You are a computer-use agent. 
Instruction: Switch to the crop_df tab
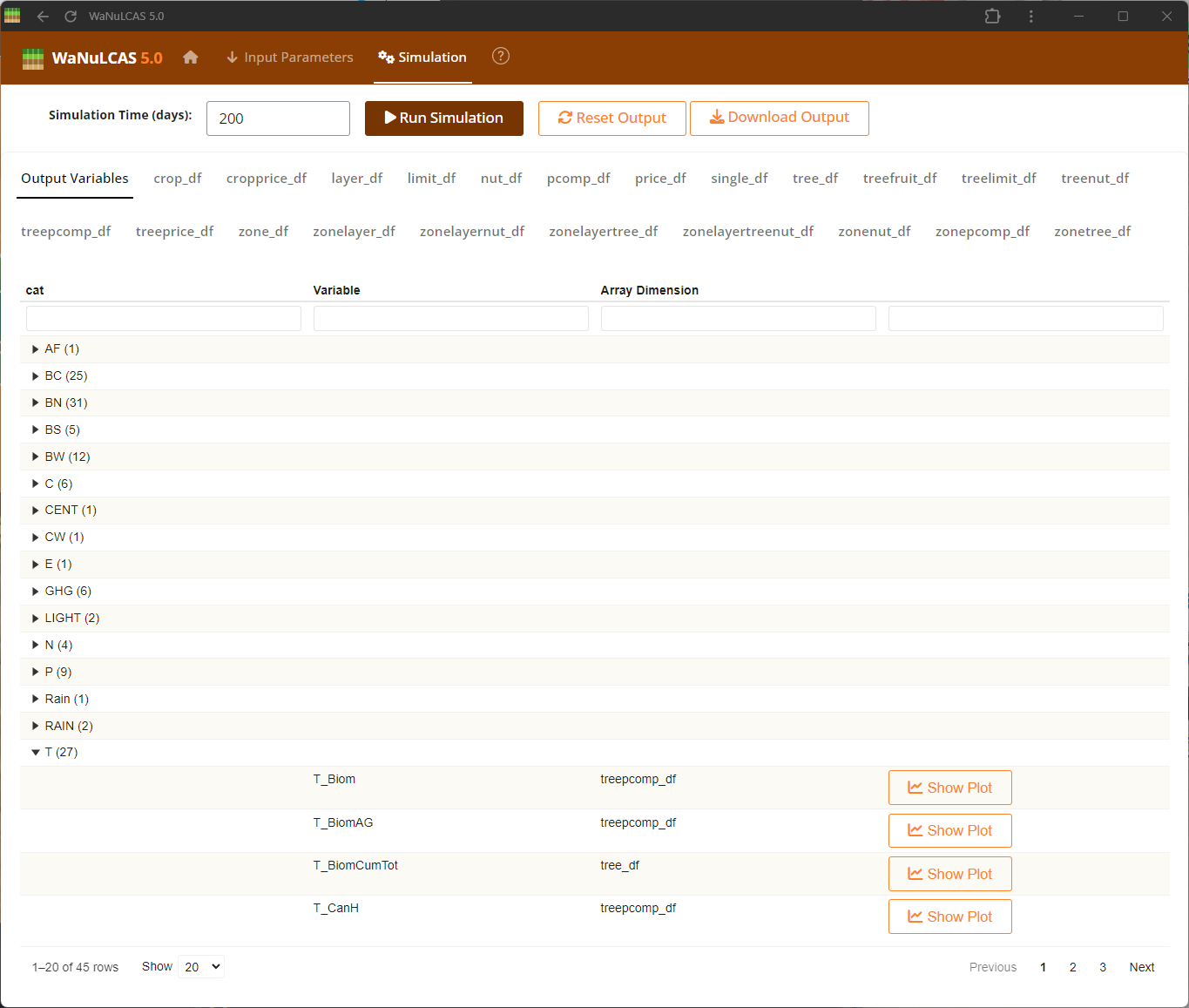pos(178,179)
